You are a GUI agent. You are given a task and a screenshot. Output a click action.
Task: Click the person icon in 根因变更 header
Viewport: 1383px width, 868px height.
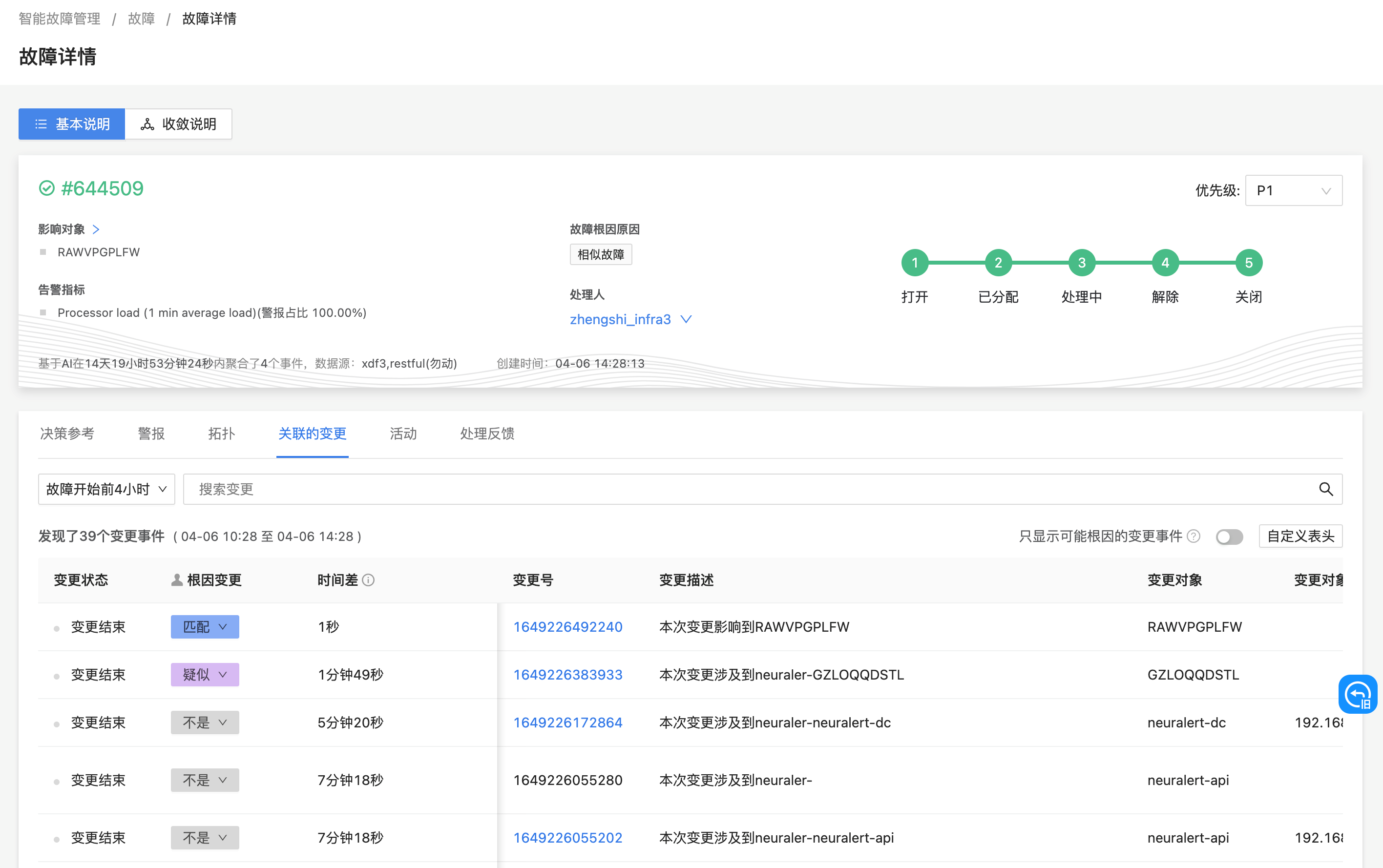point(177,580)
